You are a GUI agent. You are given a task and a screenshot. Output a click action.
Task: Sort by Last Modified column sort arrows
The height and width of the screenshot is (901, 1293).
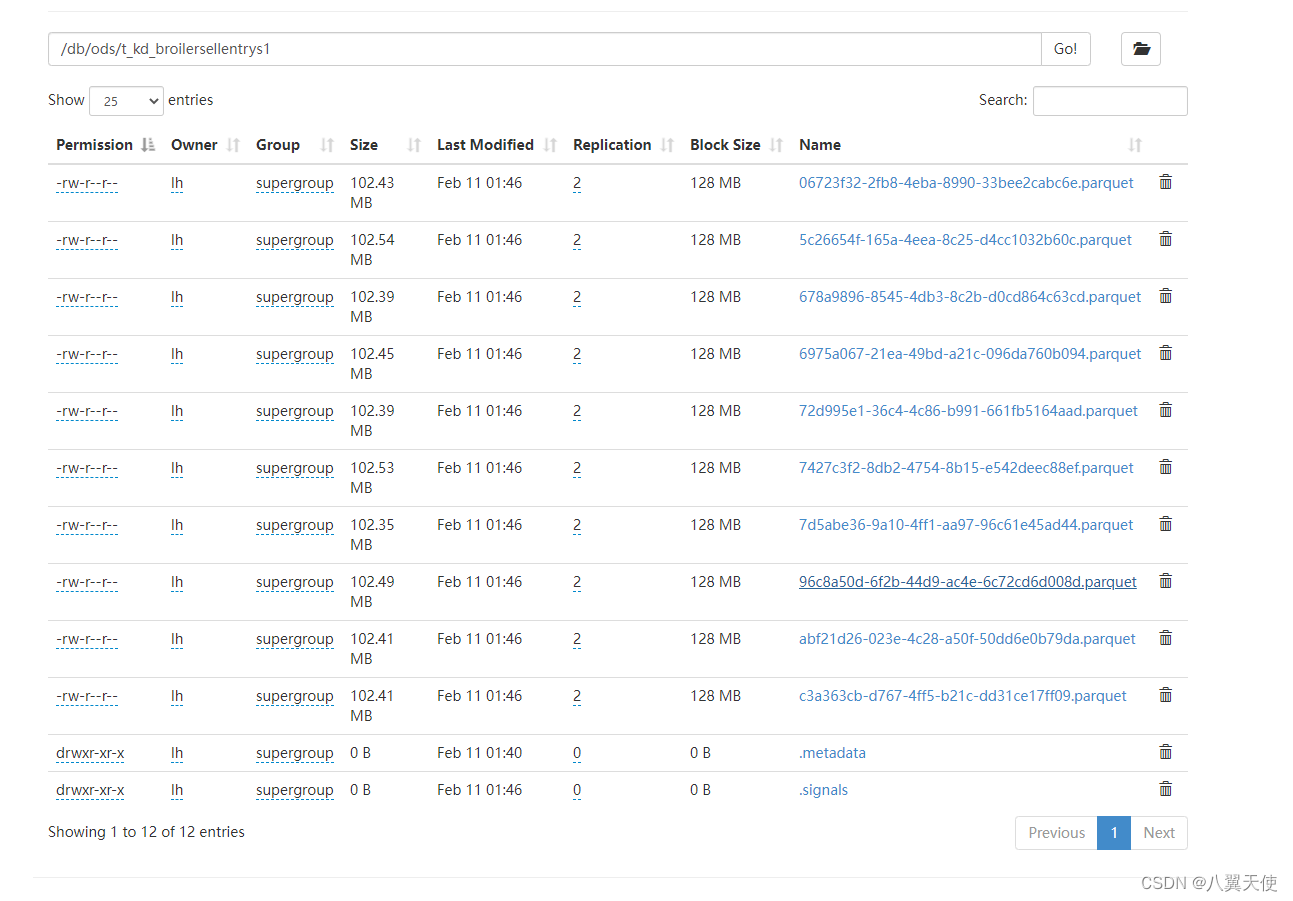click(x=550, y=145)
